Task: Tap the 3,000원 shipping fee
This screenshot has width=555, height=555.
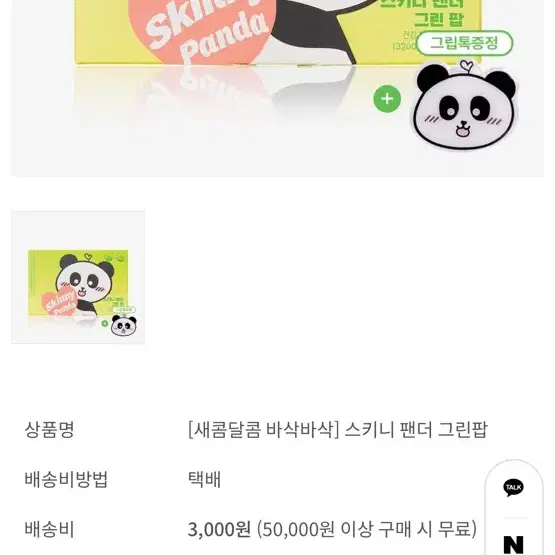Action: pos(219,530)
